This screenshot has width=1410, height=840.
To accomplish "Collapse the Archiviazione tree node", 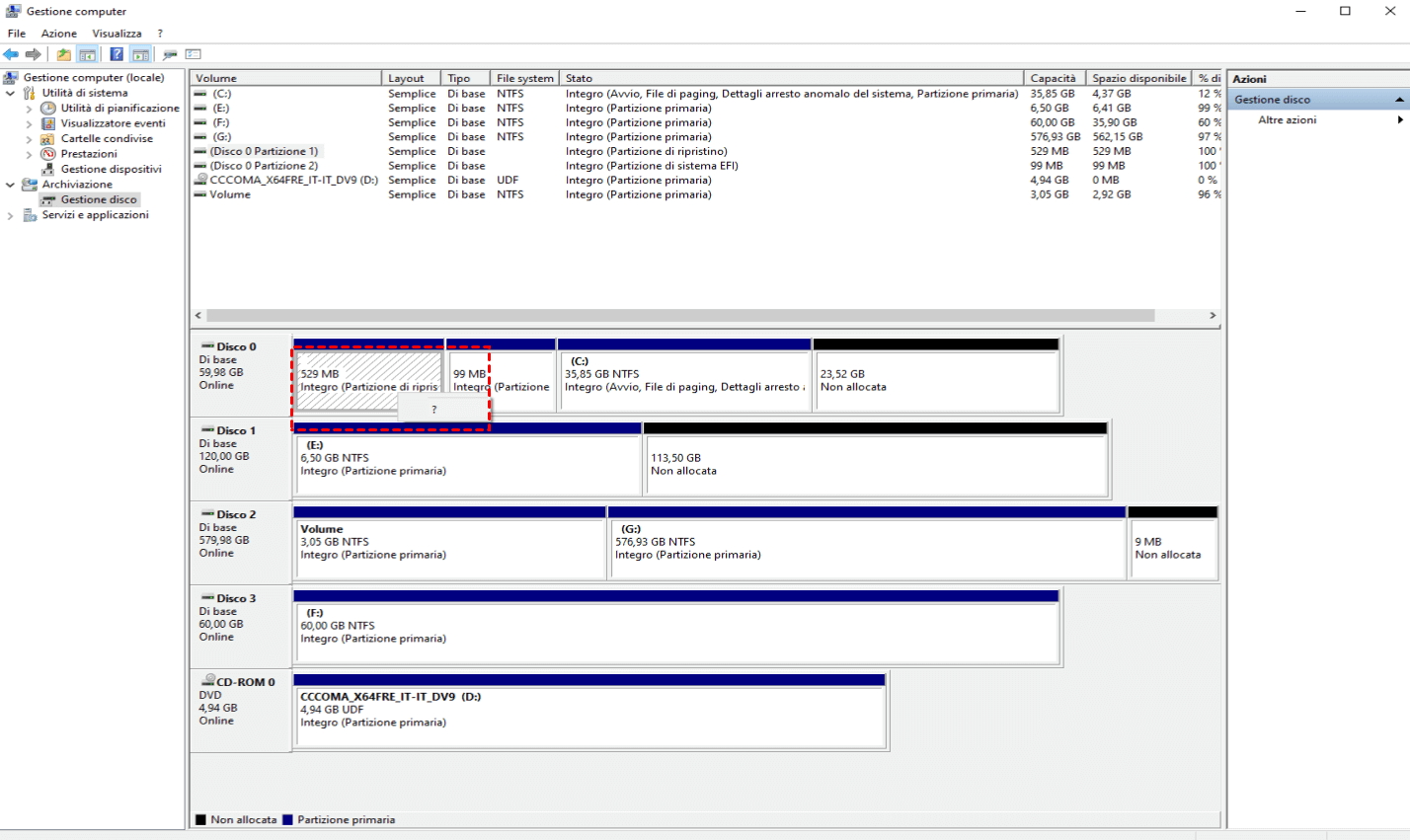I will 11,185.
